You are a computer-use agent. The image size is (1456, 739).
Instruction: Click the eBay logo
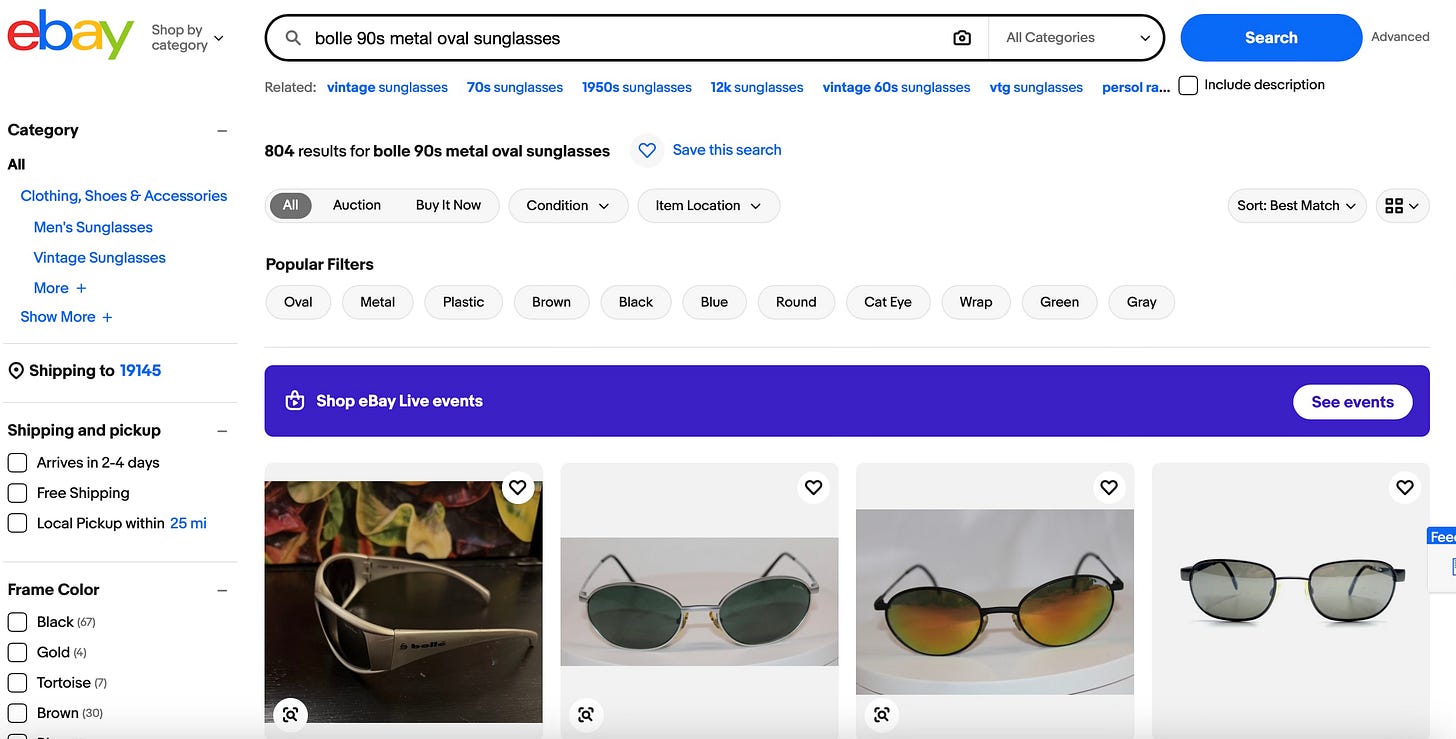coord(70,35)
